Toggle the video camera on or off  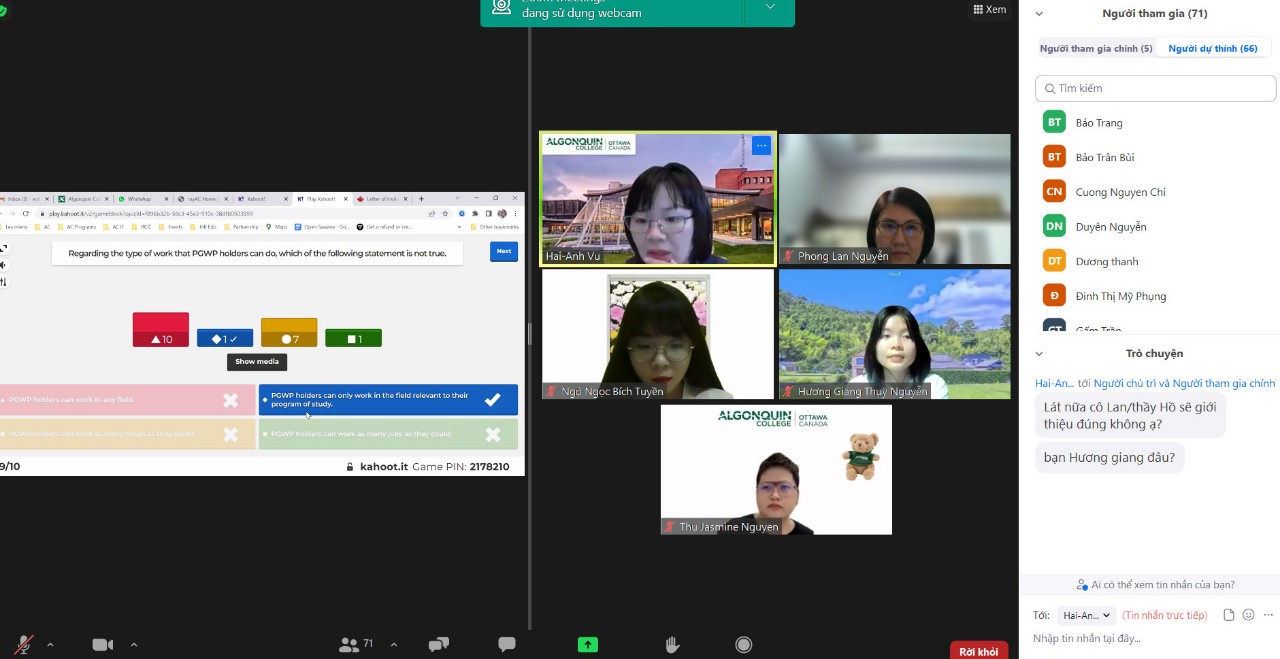(x=102, y=645)
